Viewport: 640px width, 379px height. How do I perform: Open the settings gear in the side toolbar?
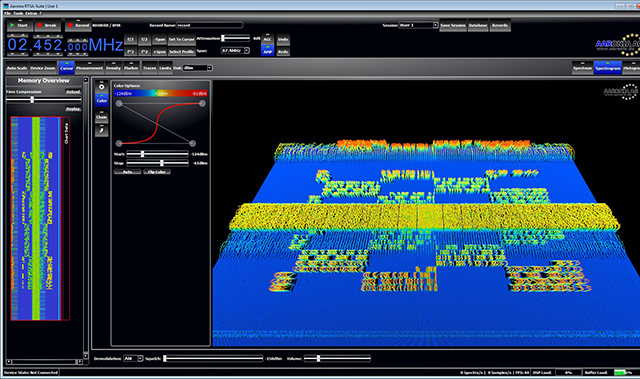pyautogui.click(x=102, y=86)
